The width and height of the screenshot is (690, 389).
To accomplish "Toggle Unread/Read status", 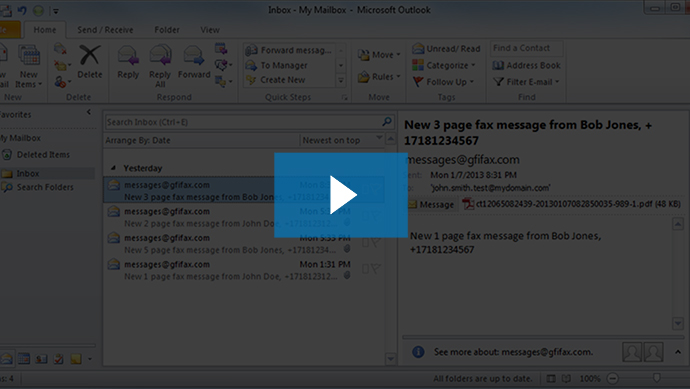I will [446, 48].
